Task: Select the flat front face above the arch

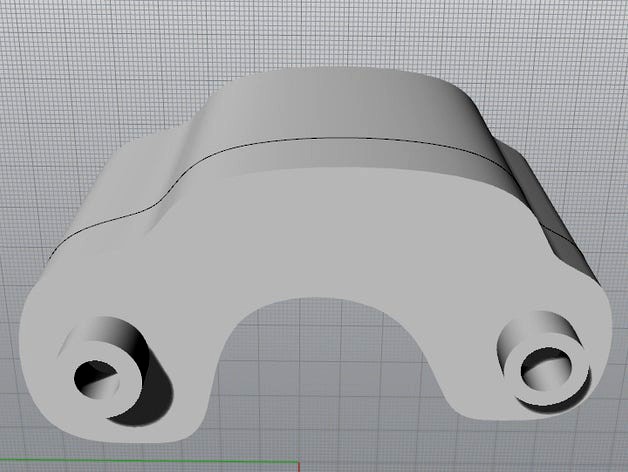Action: coord(330,230)
